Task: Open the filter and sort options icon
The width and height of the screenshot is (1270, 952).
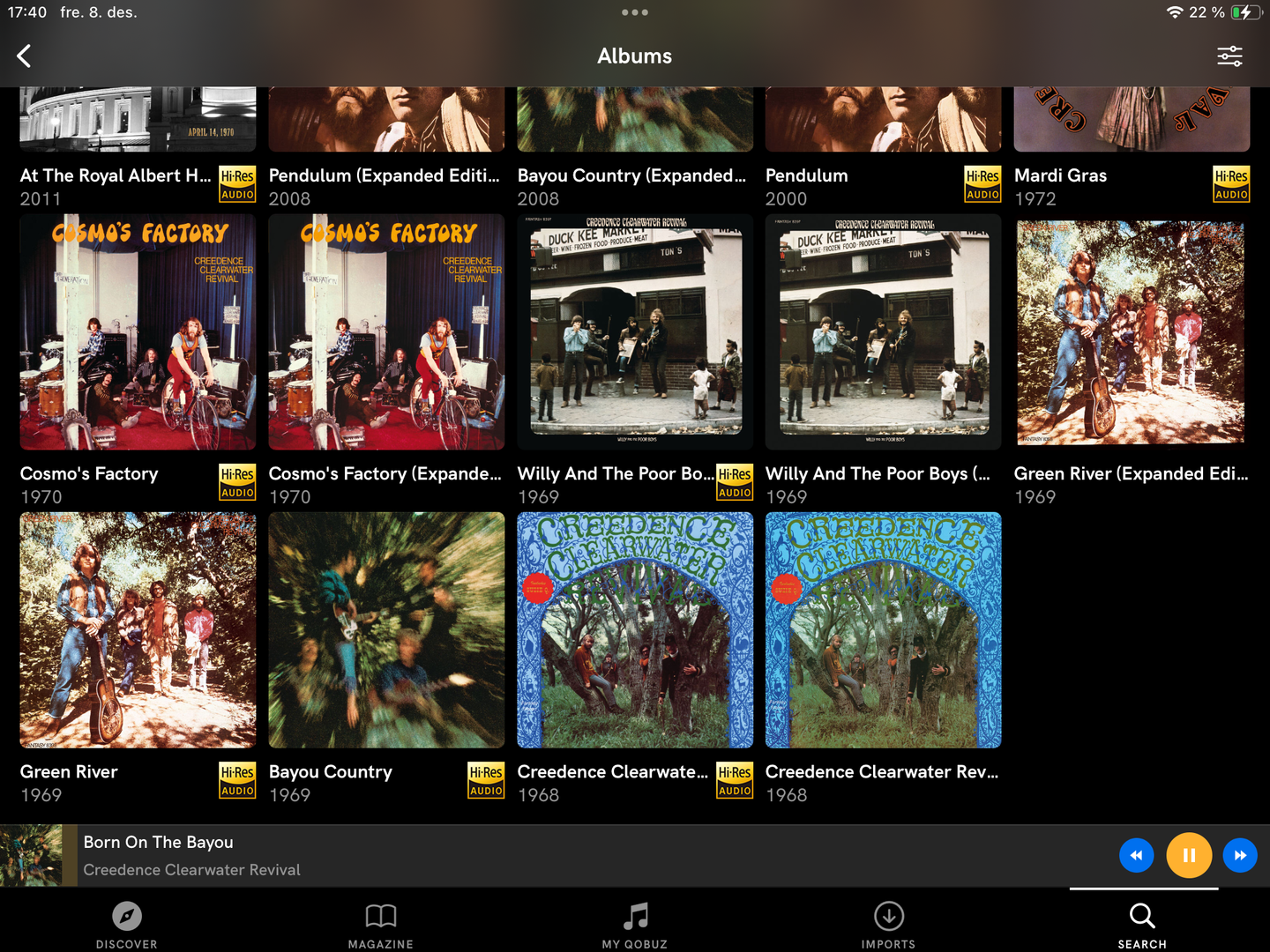Action: [x=1229, y=56]
